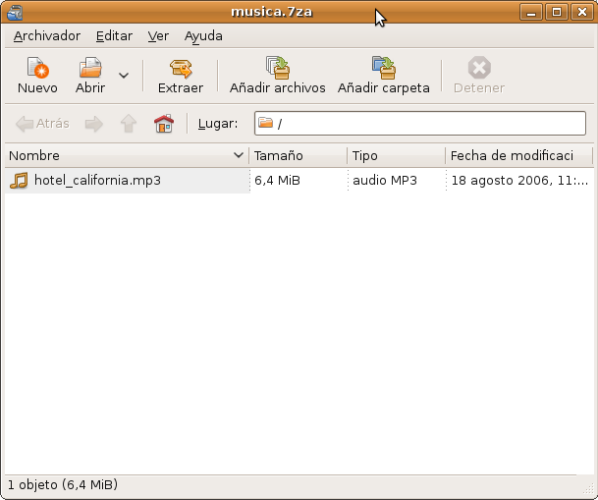This screenshot has width=598, height=500.
Task: Open an archive with Abrir icon
Action: point(90,68)
